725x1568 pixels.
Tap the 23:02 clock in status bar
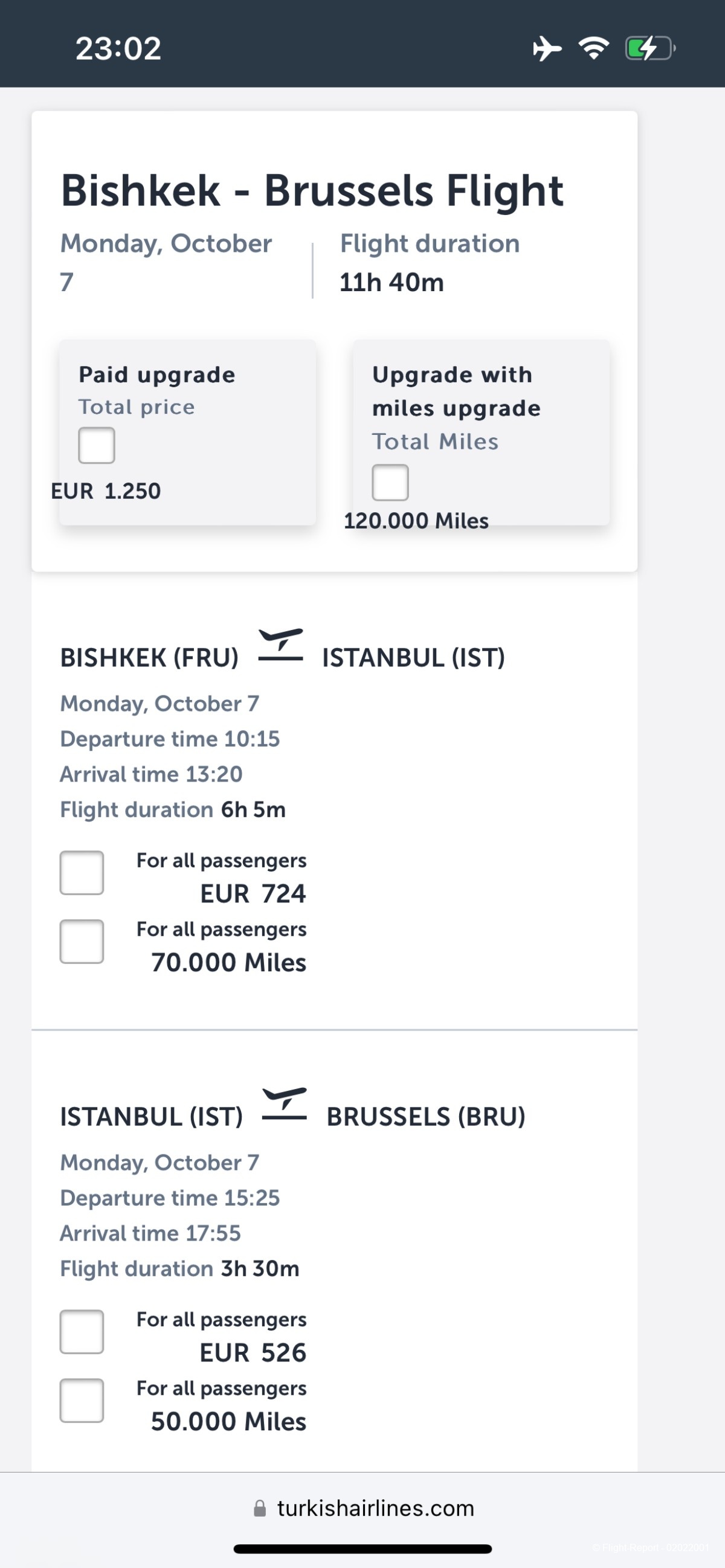pyautogui.click(x=118, y=49)
